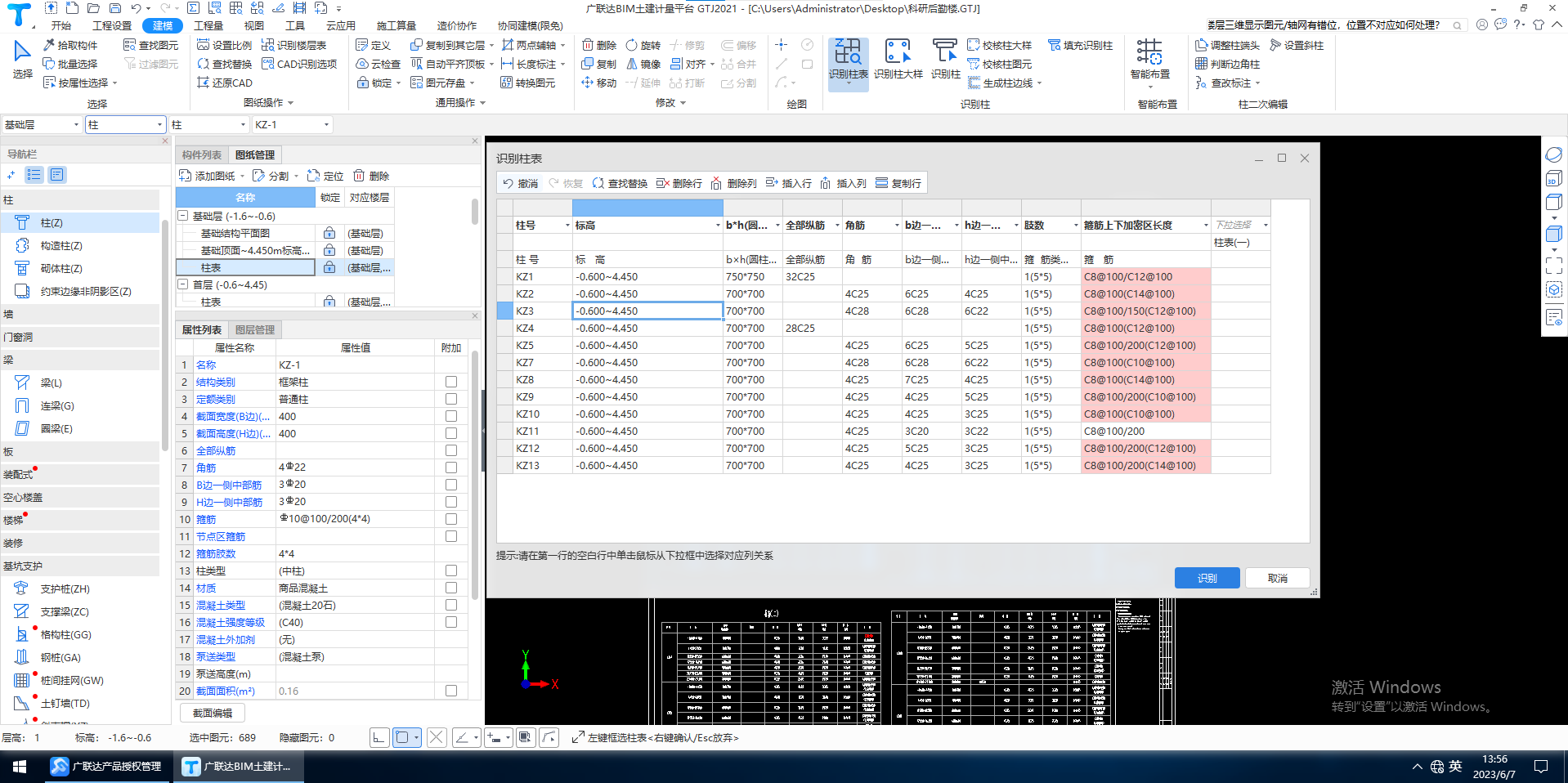Toggle 附加 checkbox for 定额类别 row
The image size is (1568, 783).
point(451,399)
